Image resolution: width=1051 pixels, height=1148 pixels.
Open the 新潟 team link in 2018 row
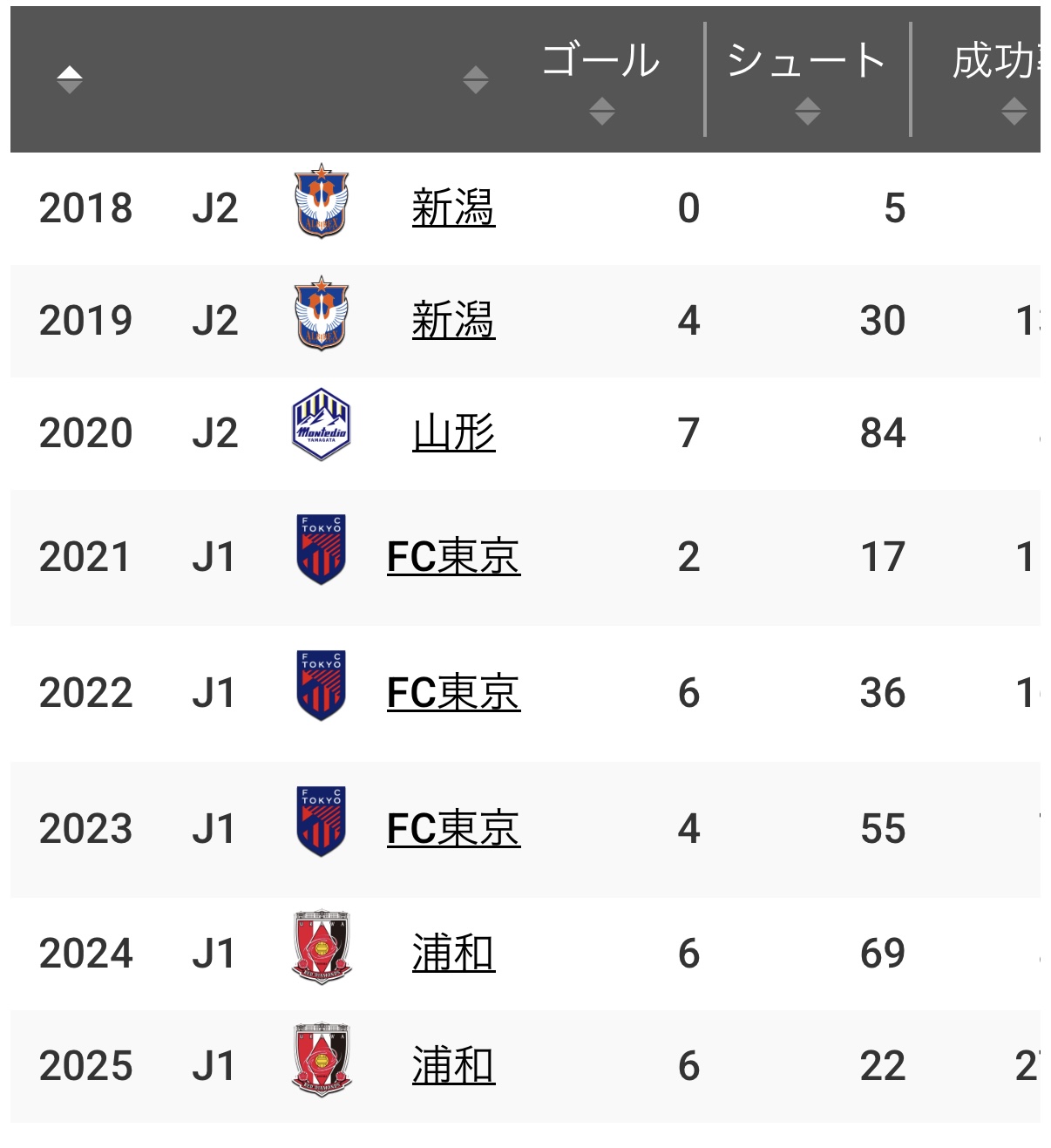tap(453, 208)
